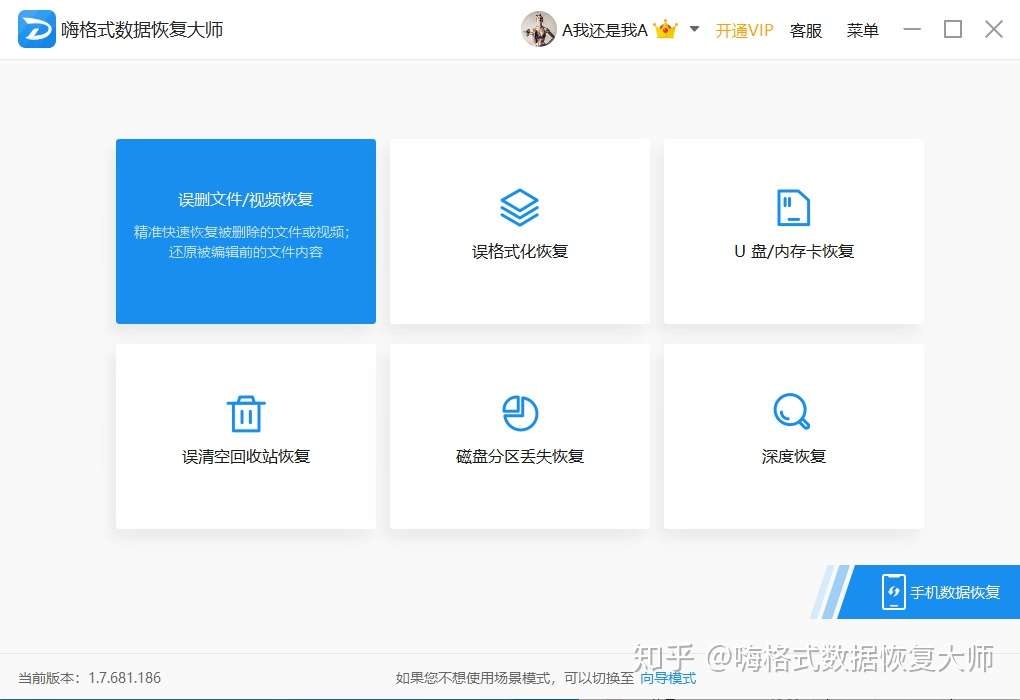The width and height of the screenshot is (1020, 700).
Task: Click the 开通VIP link
Action: pyautogui.click(x=744, y=30)
